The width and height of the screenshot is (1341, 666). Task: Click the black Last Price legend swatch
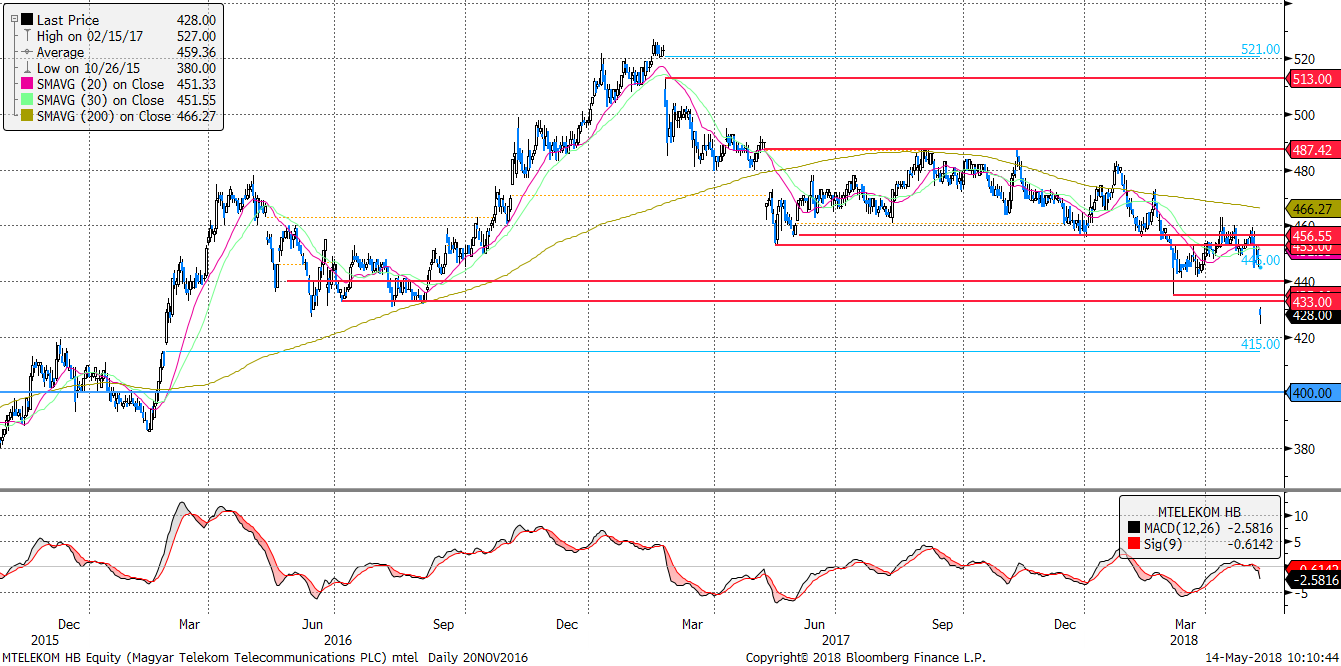[x=26, y=20]
